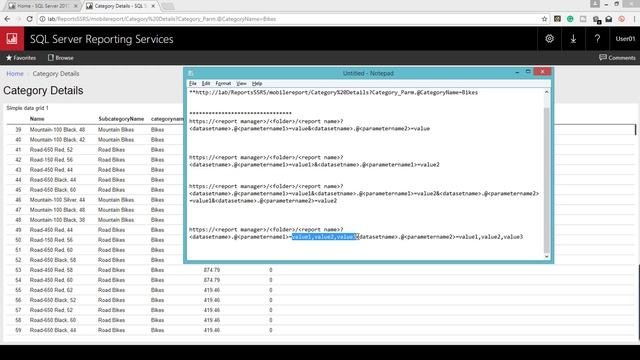
Task: Click the highlighted value1,value2,value3 text in Notepad
Action: coord(324,237)
